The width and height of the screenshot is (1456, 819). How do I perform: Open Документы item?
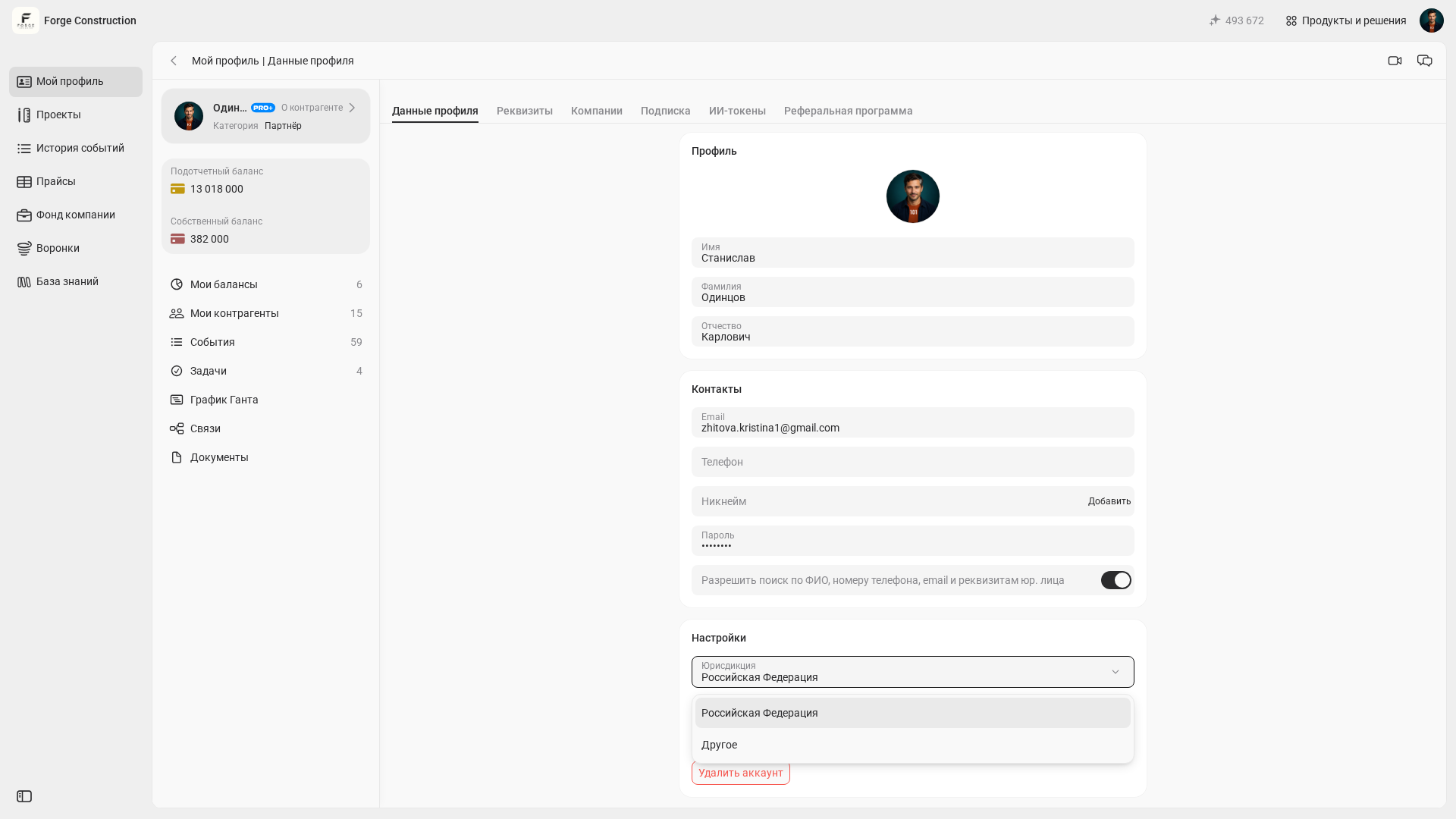click(265, 457)
